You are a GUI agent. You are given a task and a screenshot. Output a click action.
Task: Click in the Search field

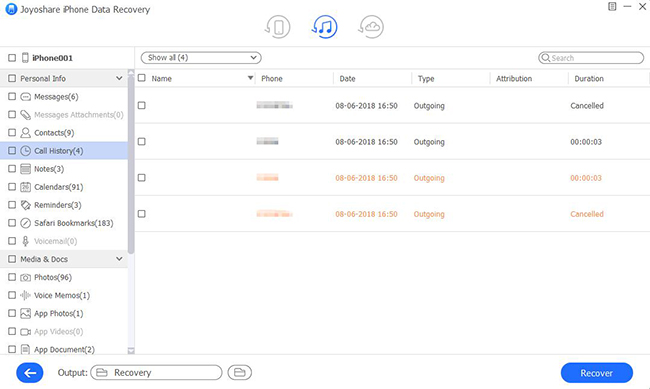point(591,58)
